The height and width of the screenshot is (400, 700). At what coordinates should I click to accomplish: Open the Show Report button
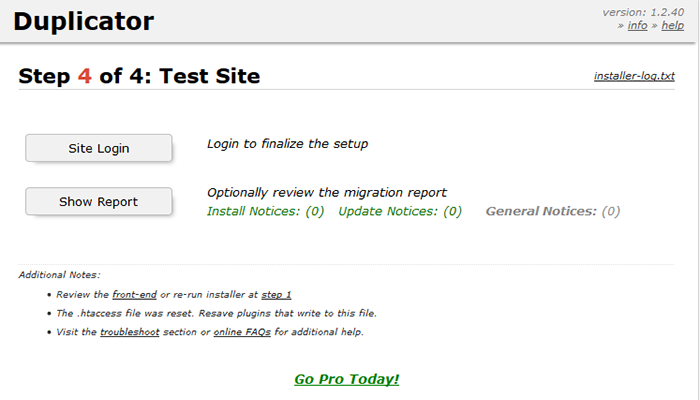99,202
